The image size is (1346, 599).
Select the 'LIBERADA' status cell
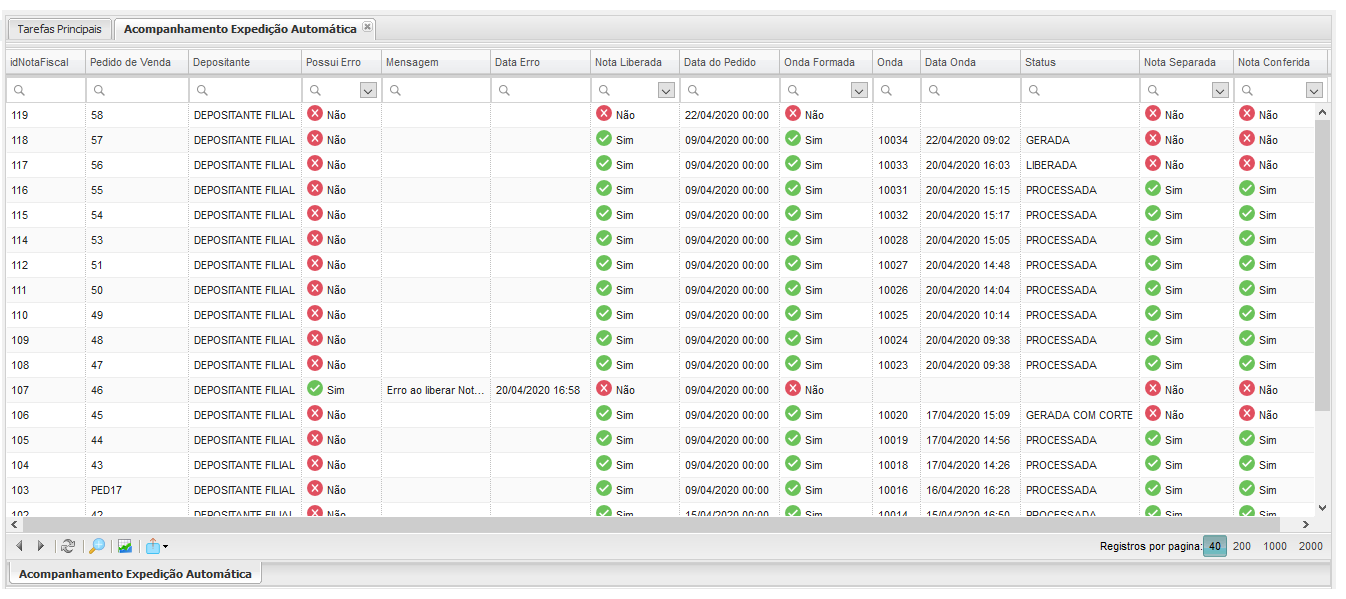[1080, 165]
